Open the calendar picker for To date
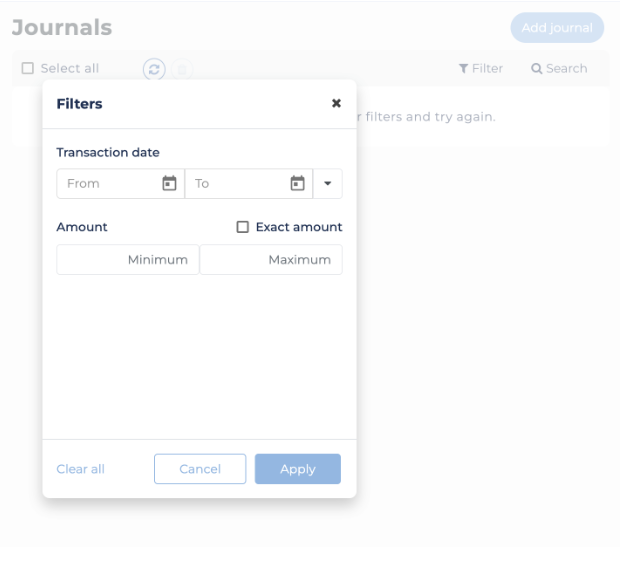This screenshot has height=568, width=626. tap(297, 184)
